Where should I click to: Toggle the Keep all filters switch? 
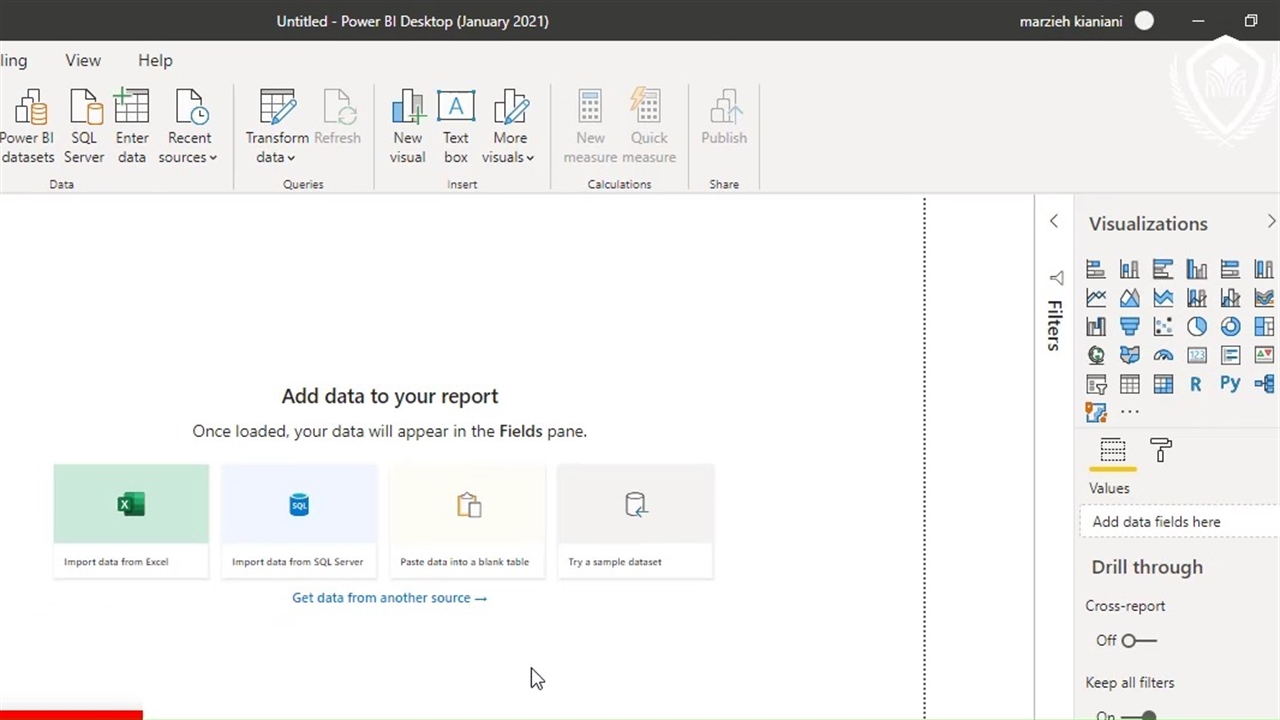point(1138,715)
